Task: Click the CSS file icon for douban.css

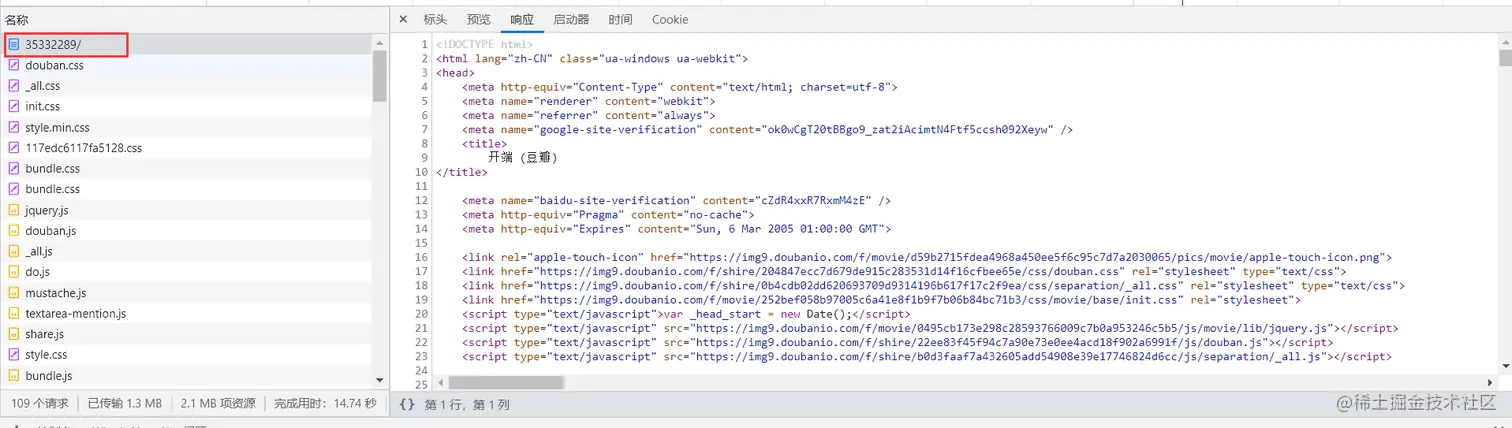Action: tap(14, 65)
